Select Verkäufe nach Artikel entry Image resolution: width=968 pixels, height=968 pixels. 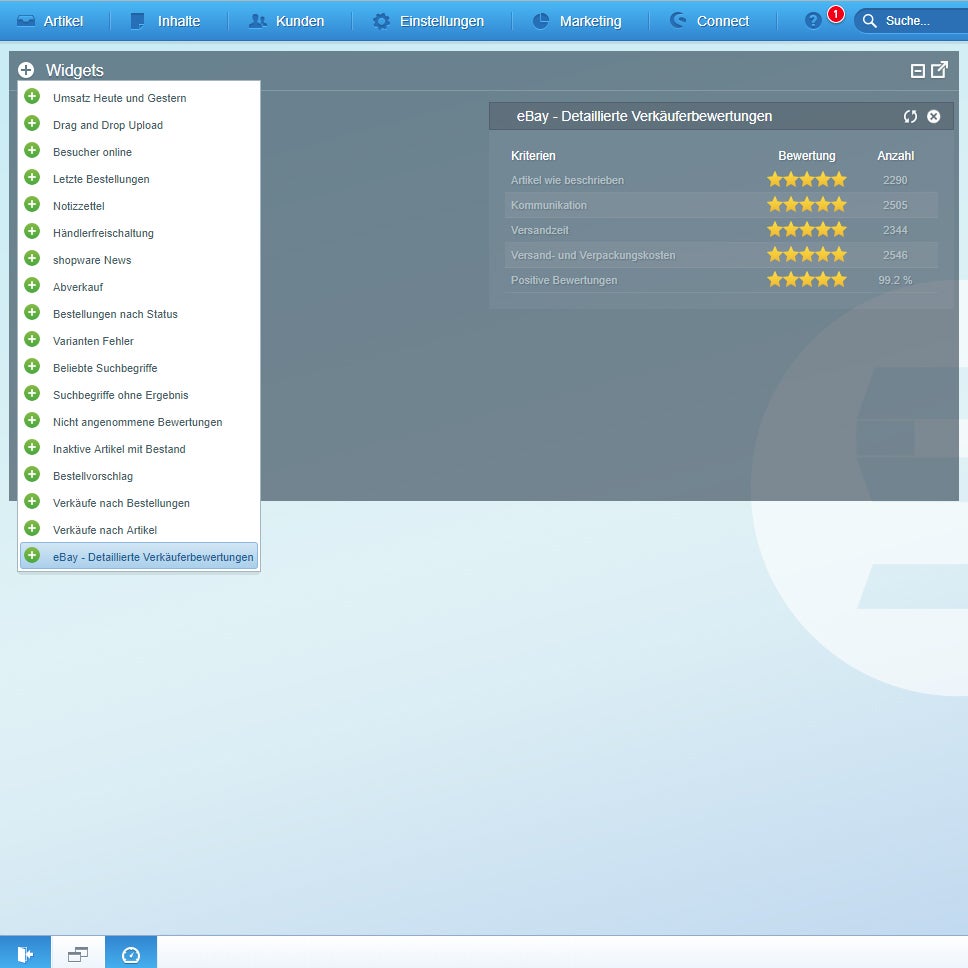139,530
